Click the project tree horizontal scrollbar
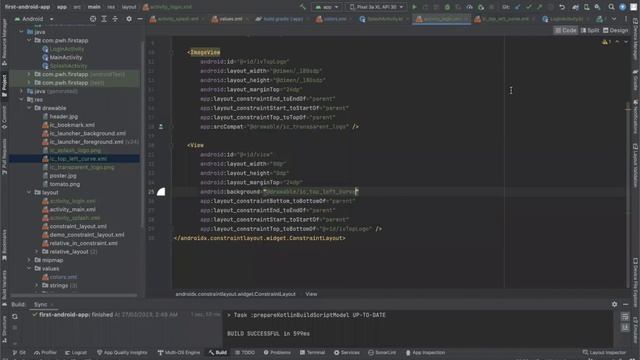The height and width of the screenshot is (360, 640). [74, 295]
